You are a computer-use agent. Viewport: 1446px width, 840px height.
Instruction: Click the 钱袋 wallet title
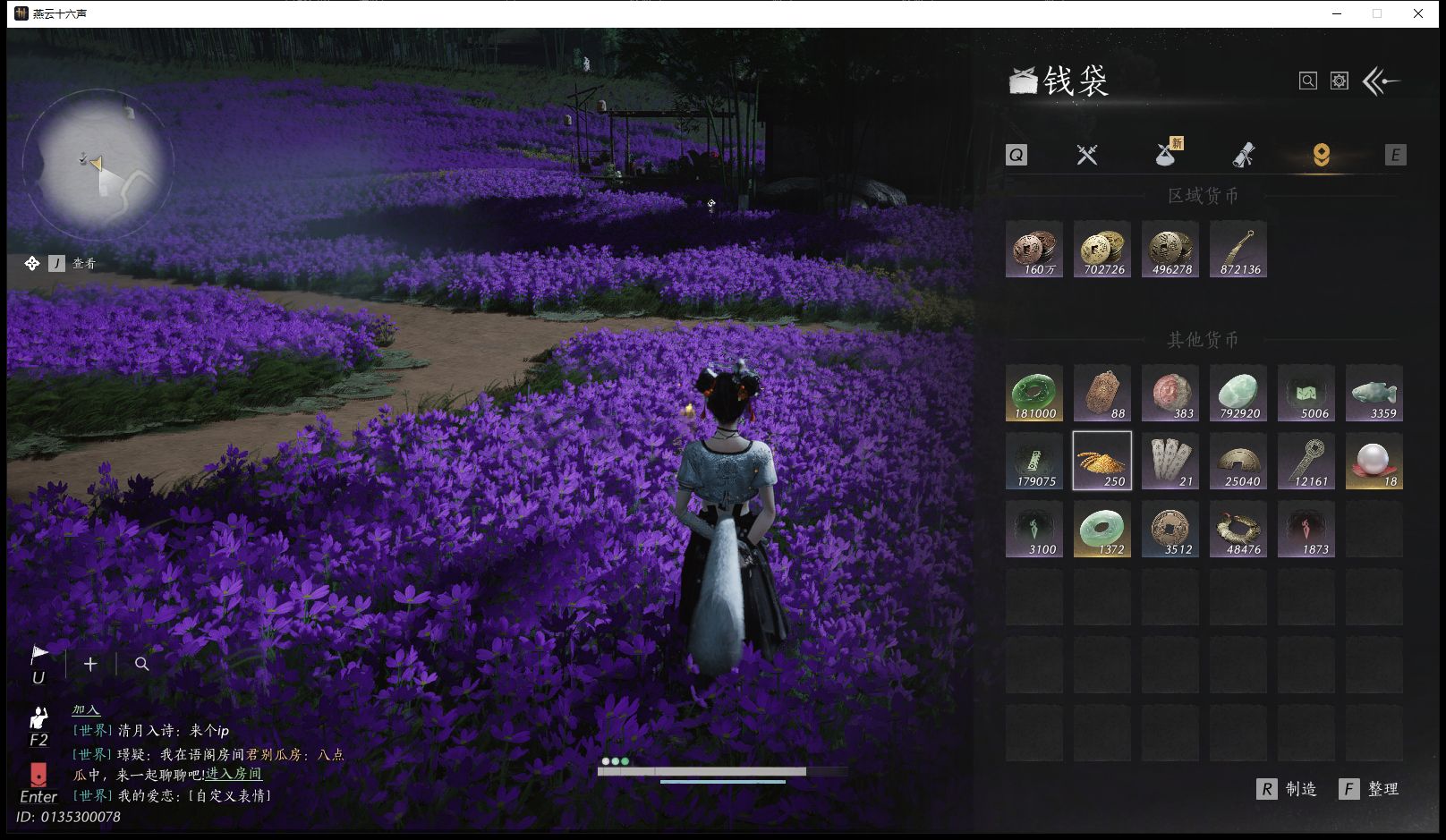(x=1076, y=81)
